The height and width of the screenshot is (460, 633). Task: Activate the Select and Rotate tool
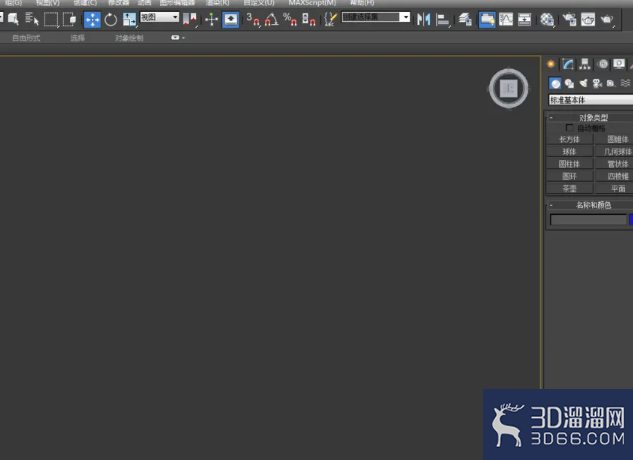click(111, 19)
